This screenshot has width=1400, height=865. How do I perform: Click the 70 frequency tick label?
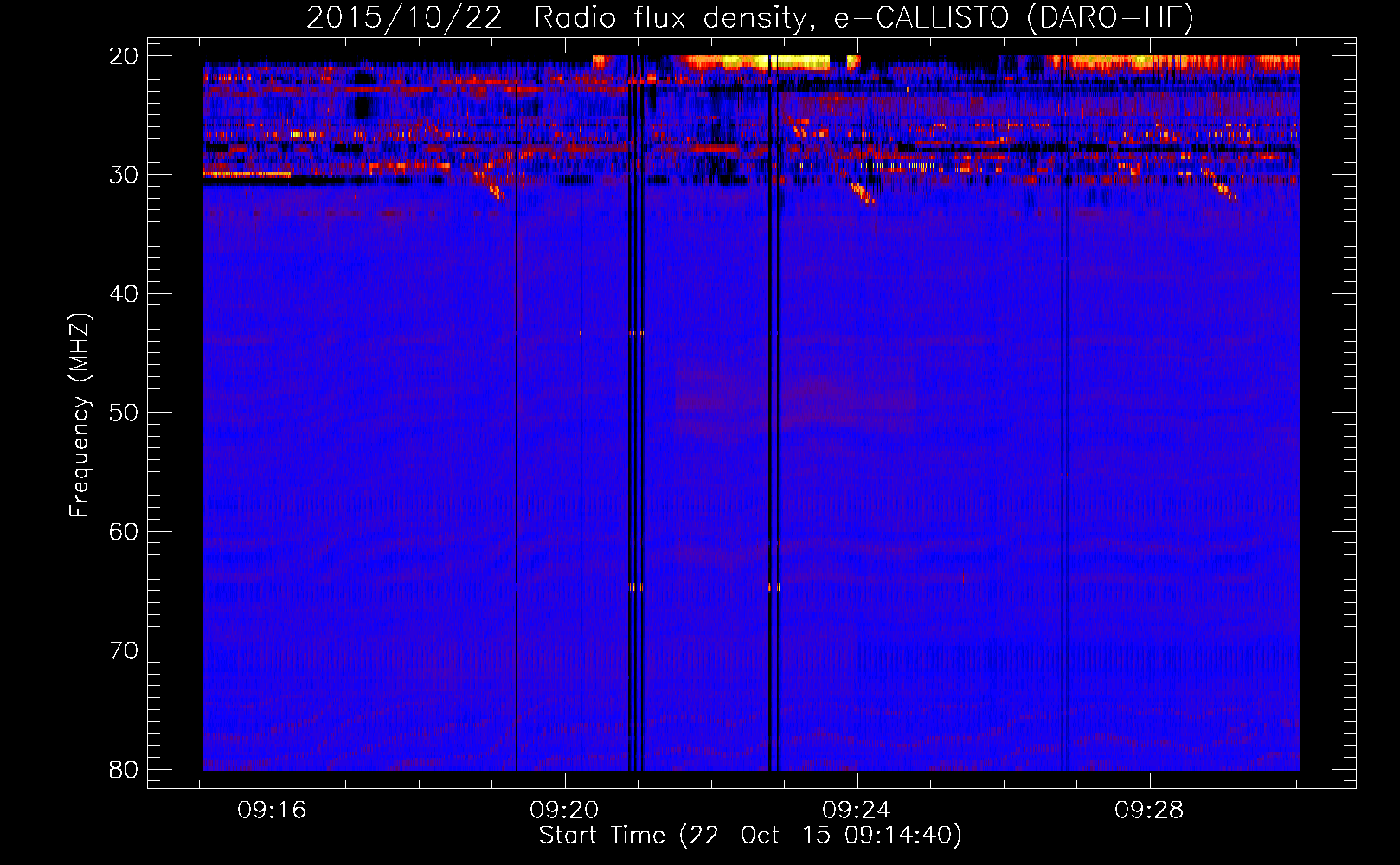pos(124,650)
